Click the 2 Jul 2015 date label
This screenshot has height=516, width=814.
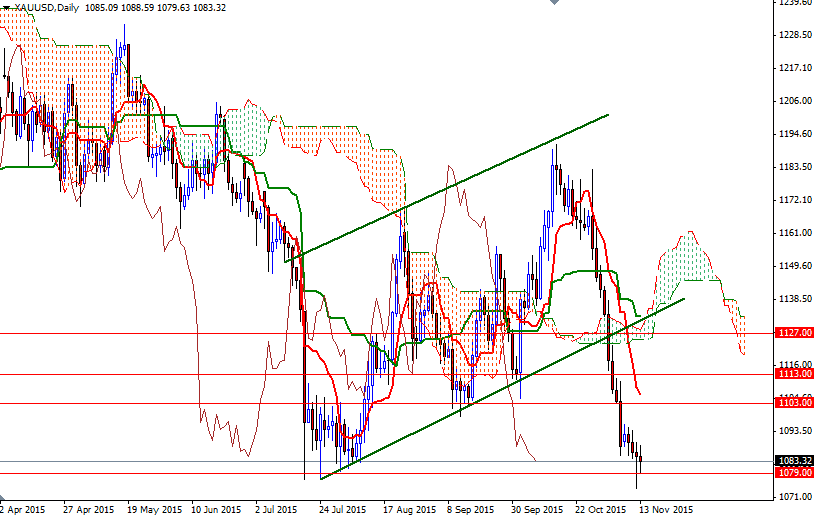pos(276,509)
